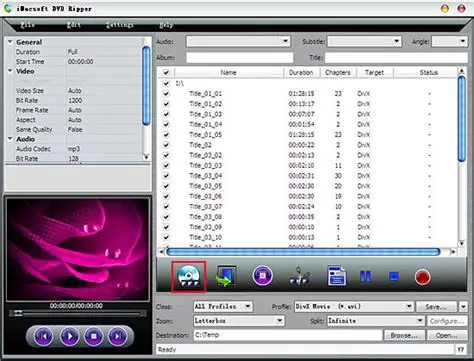Open the Edit menu
This screenshot has width=474, height=361.
(74, 25)
